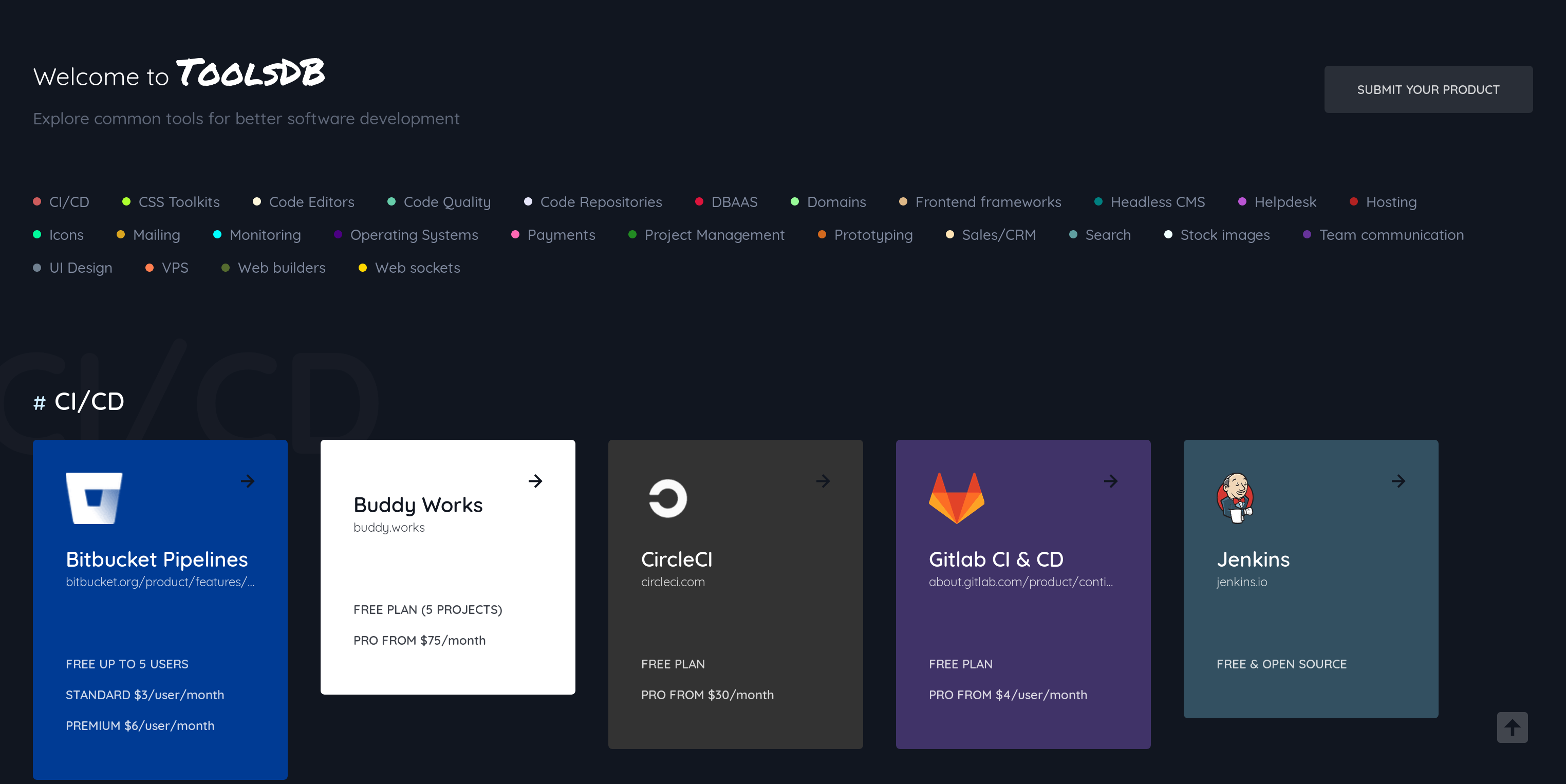Click the ToolsDB logo title
The image size is (1566, 784).
[250, 74]
